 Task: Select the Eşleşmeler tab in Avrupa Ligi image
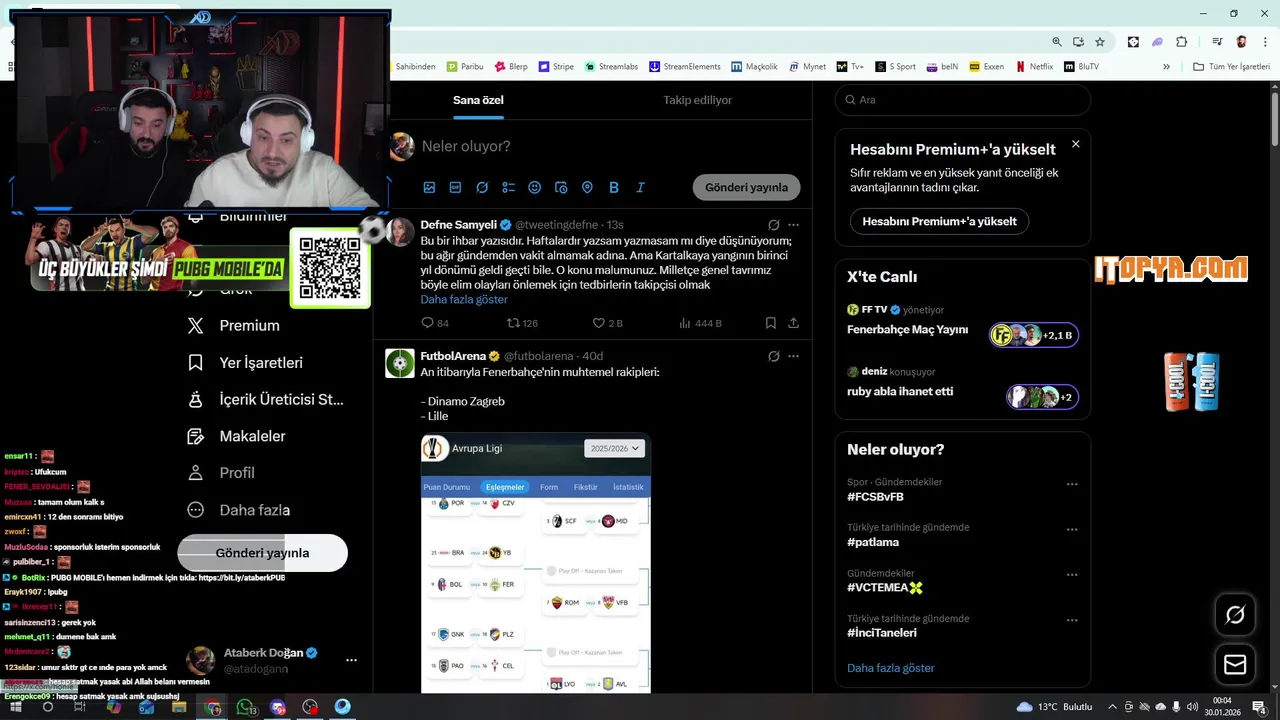point(505,487)
